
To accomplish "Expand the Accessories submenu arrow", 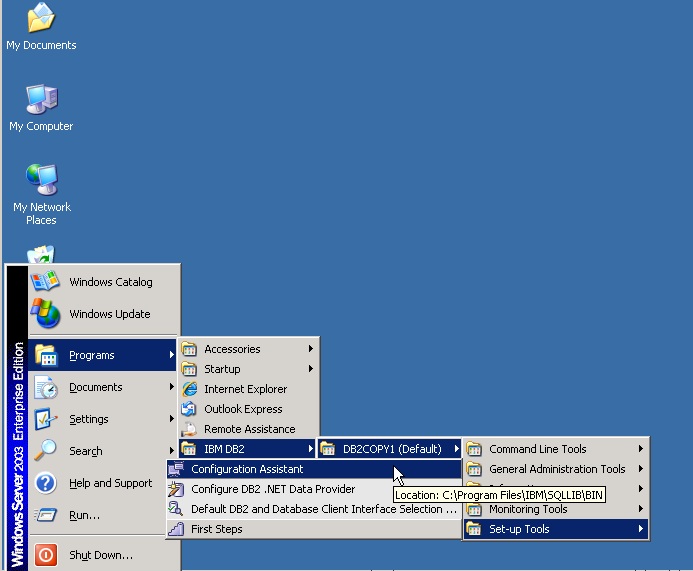I will pyautogui.click(x=311, y=349).
